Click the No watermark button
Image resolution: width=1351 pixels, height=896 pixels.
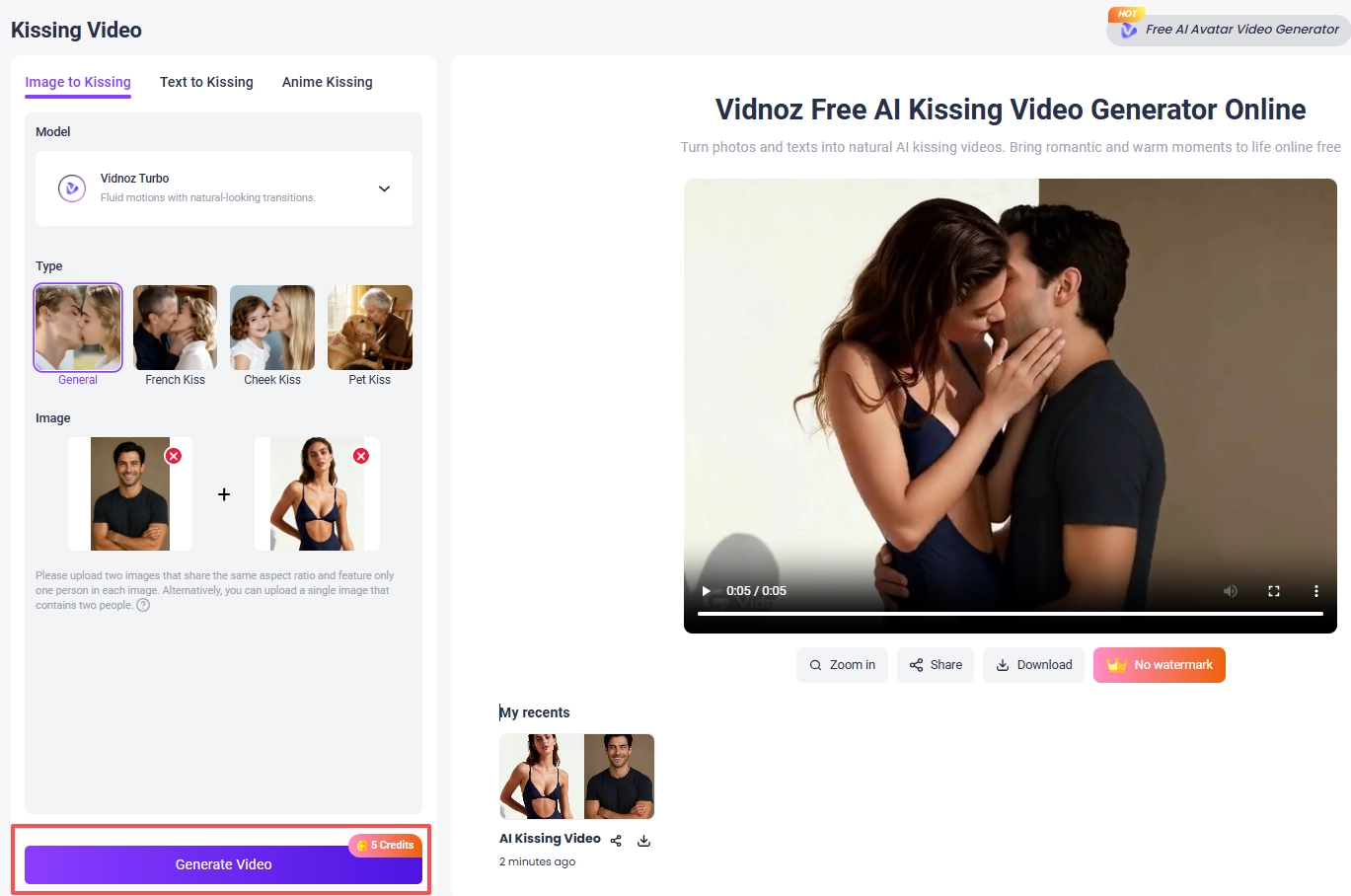1159,664
